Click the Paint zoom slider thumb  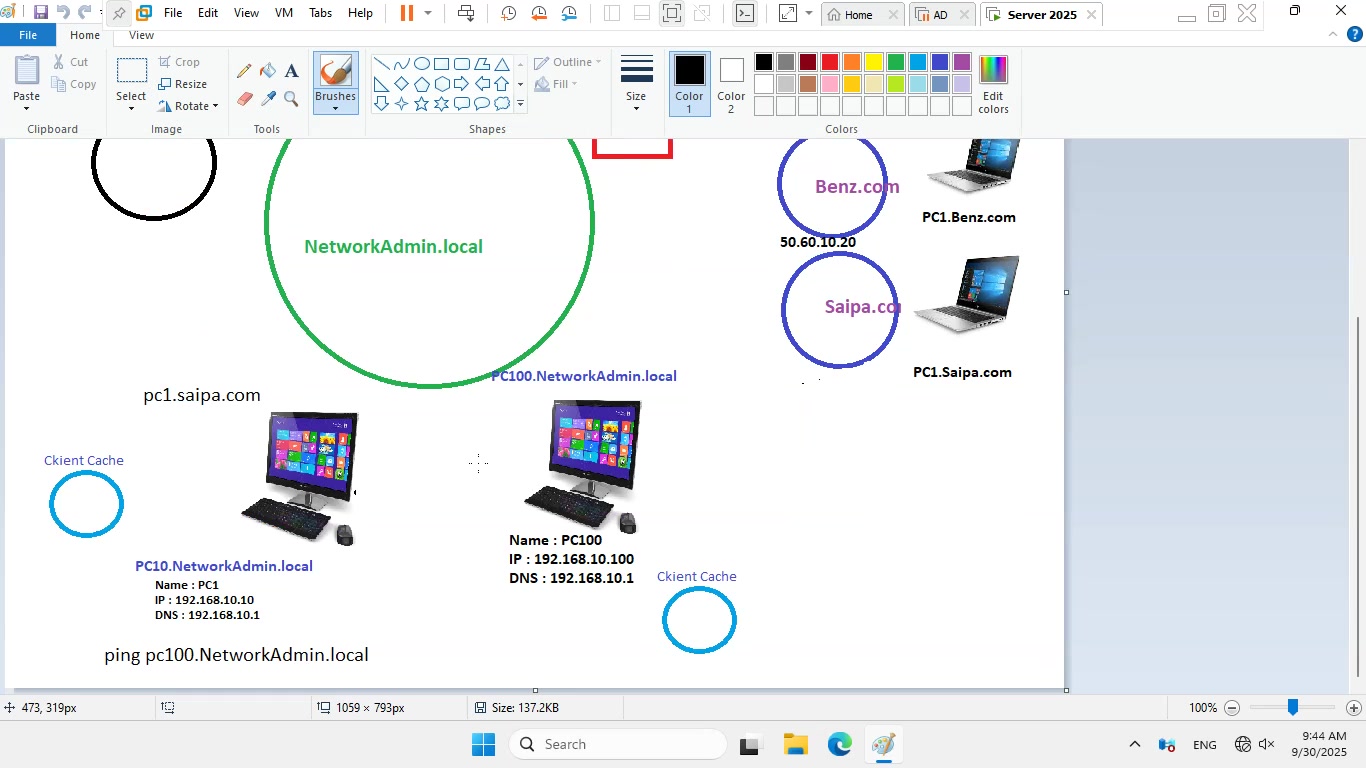(1293, 708)
